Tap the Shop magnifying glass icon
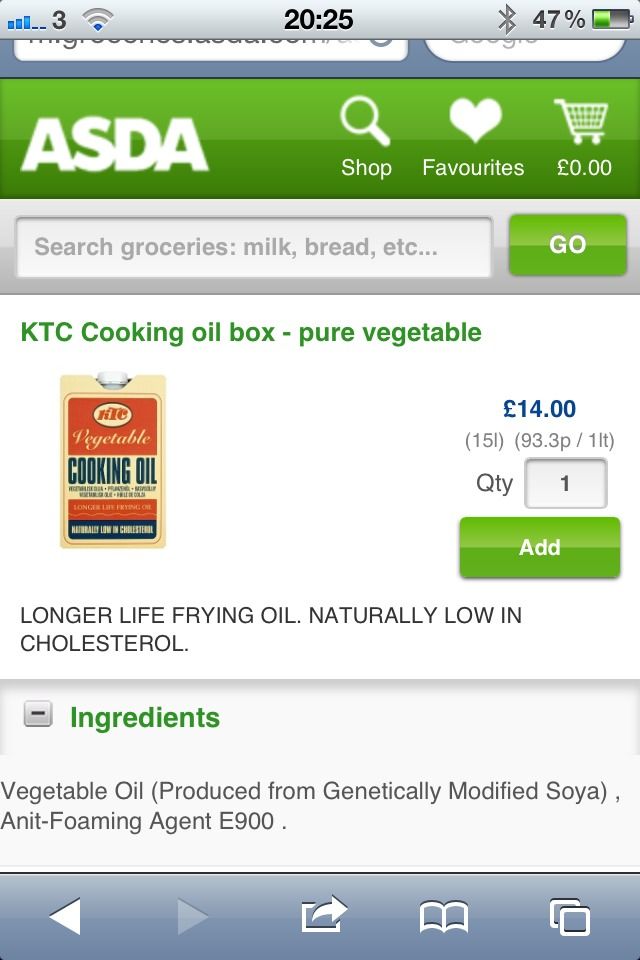 (x=365, y=121)
